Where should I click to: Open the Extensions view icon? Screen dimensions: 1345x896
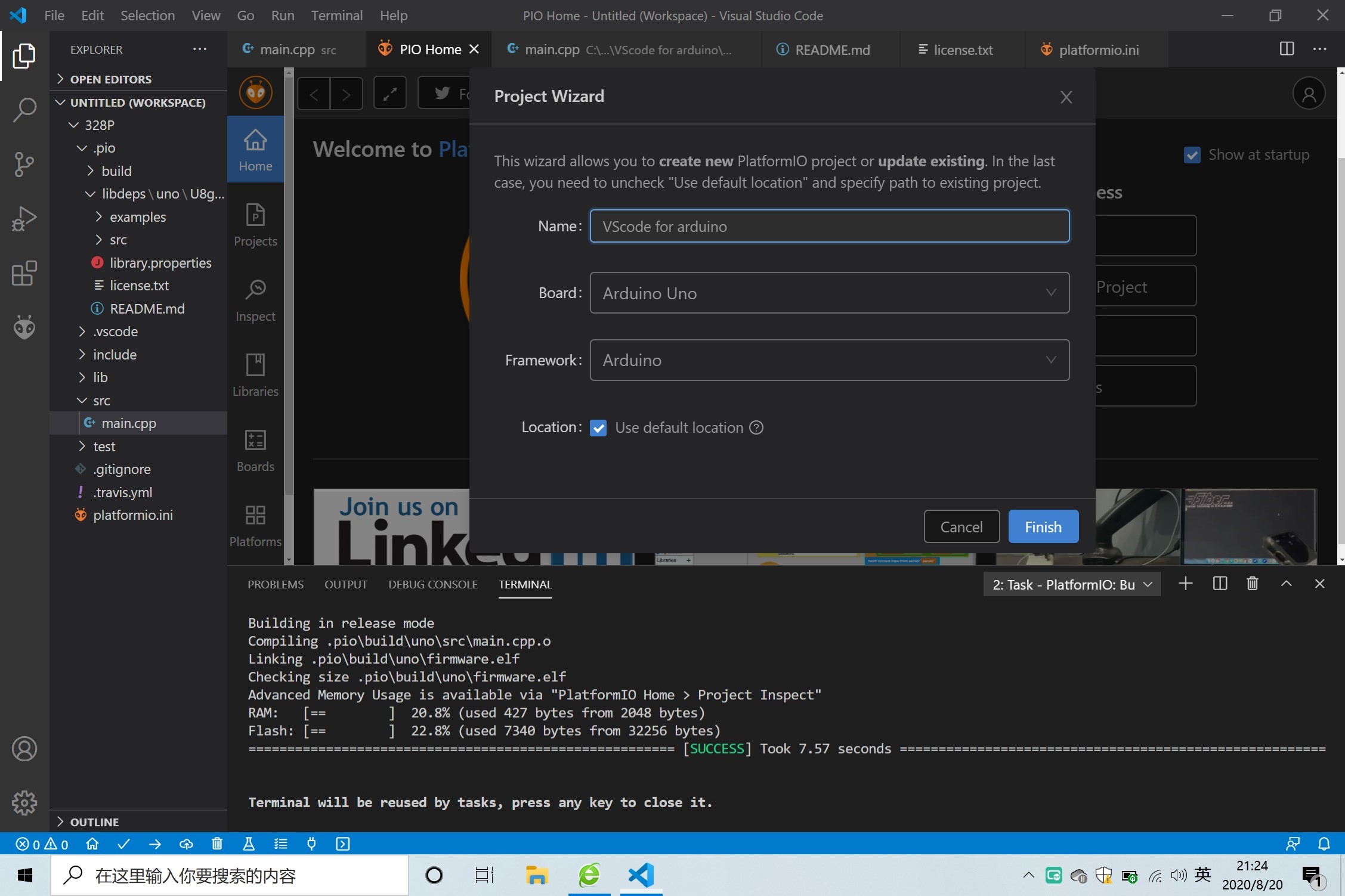pyautogui.click(x=24, y=274)
